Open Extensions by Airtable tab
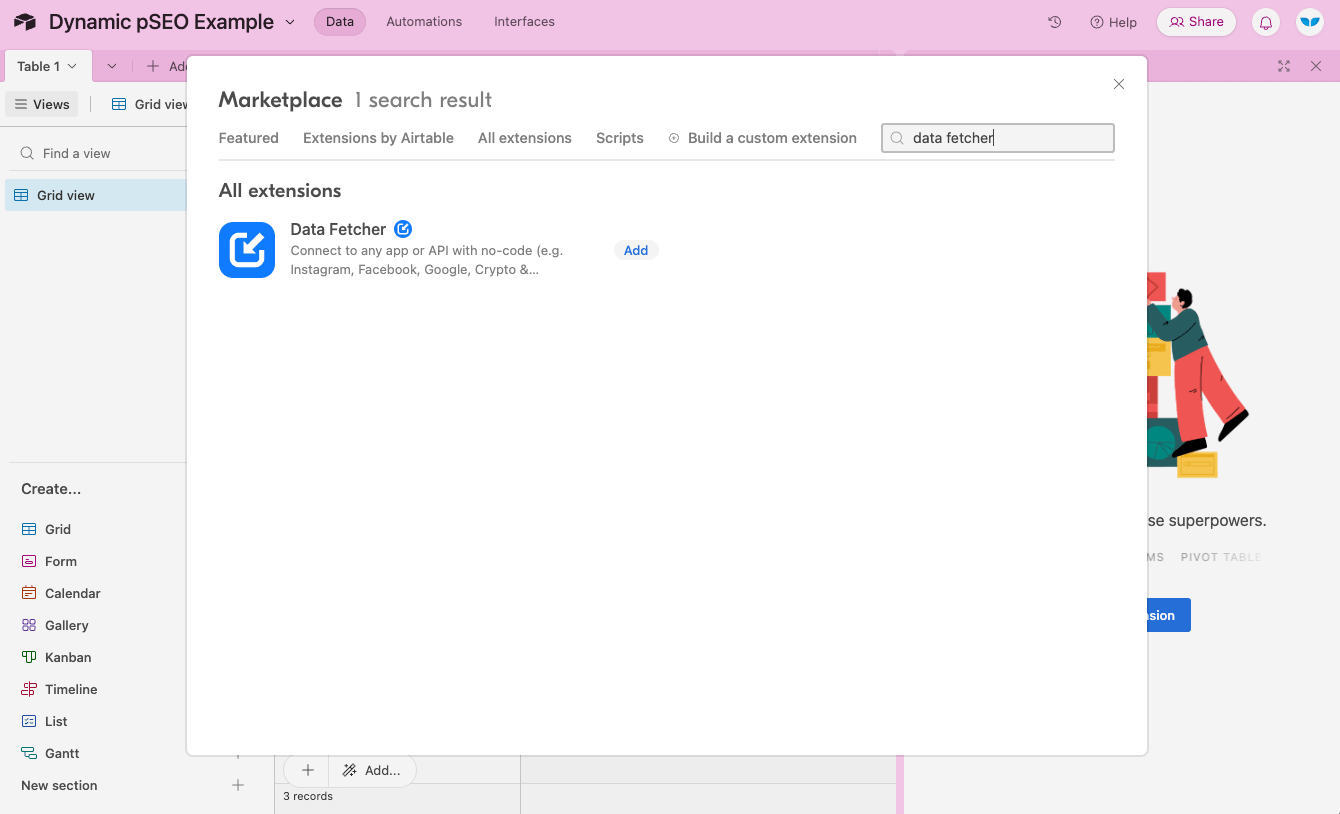Viewport: 1340px width, 814px height. click(x=378, y=138)
